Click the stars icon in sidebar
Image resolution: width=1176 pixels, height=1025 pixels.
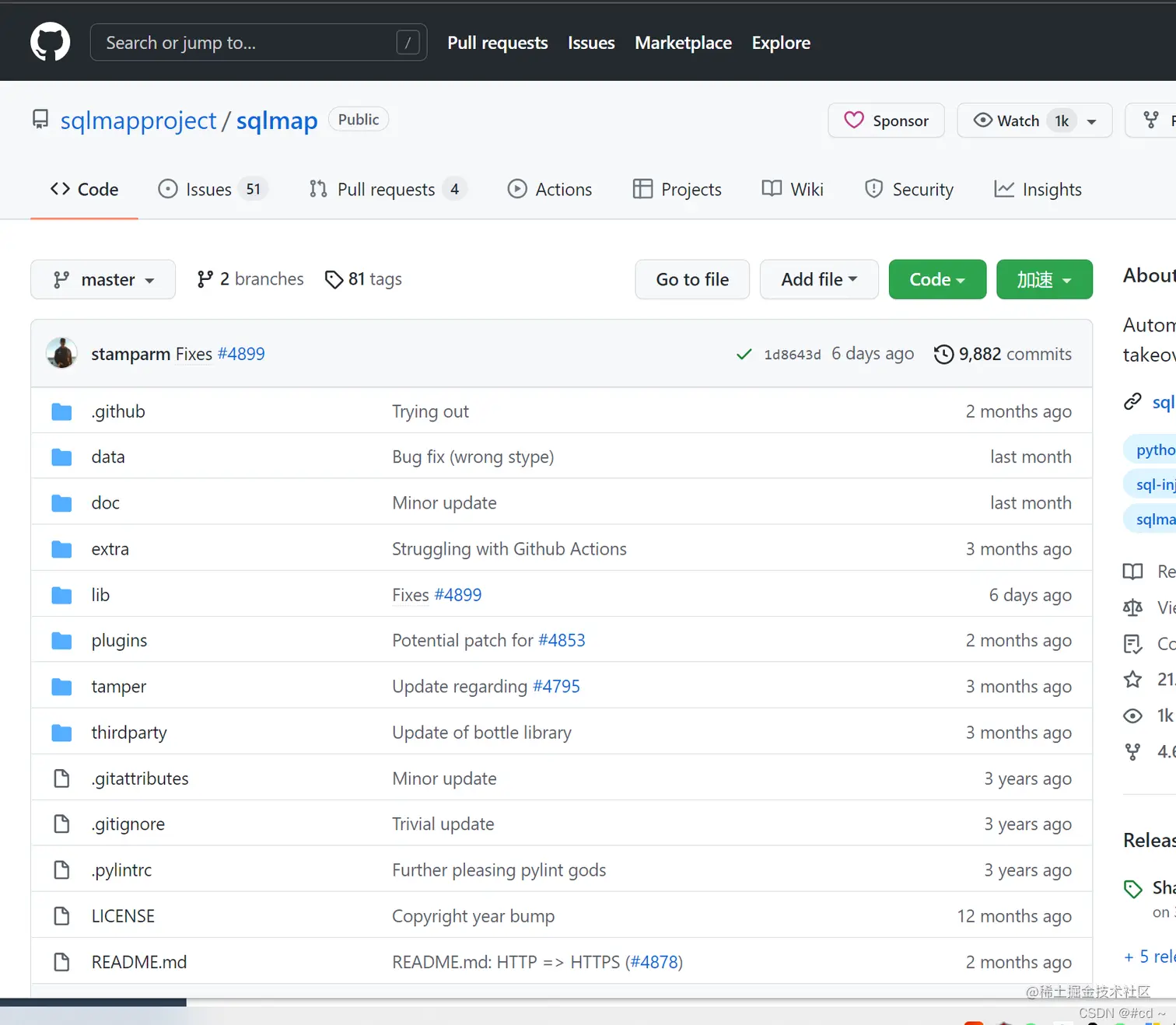pos(1132,679)
